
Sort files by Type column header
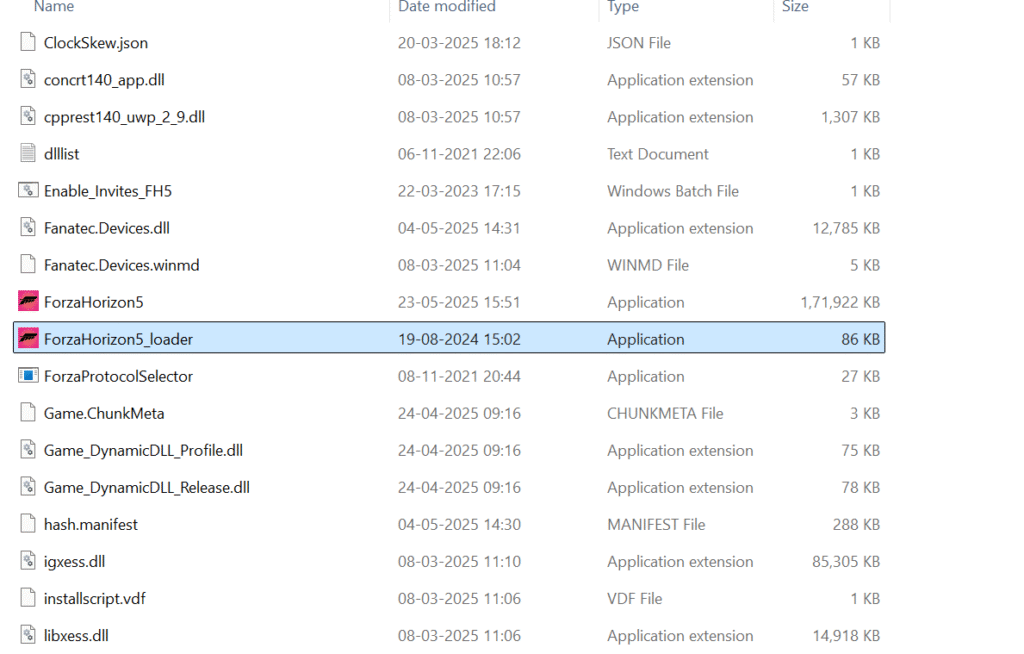[623, 7]
